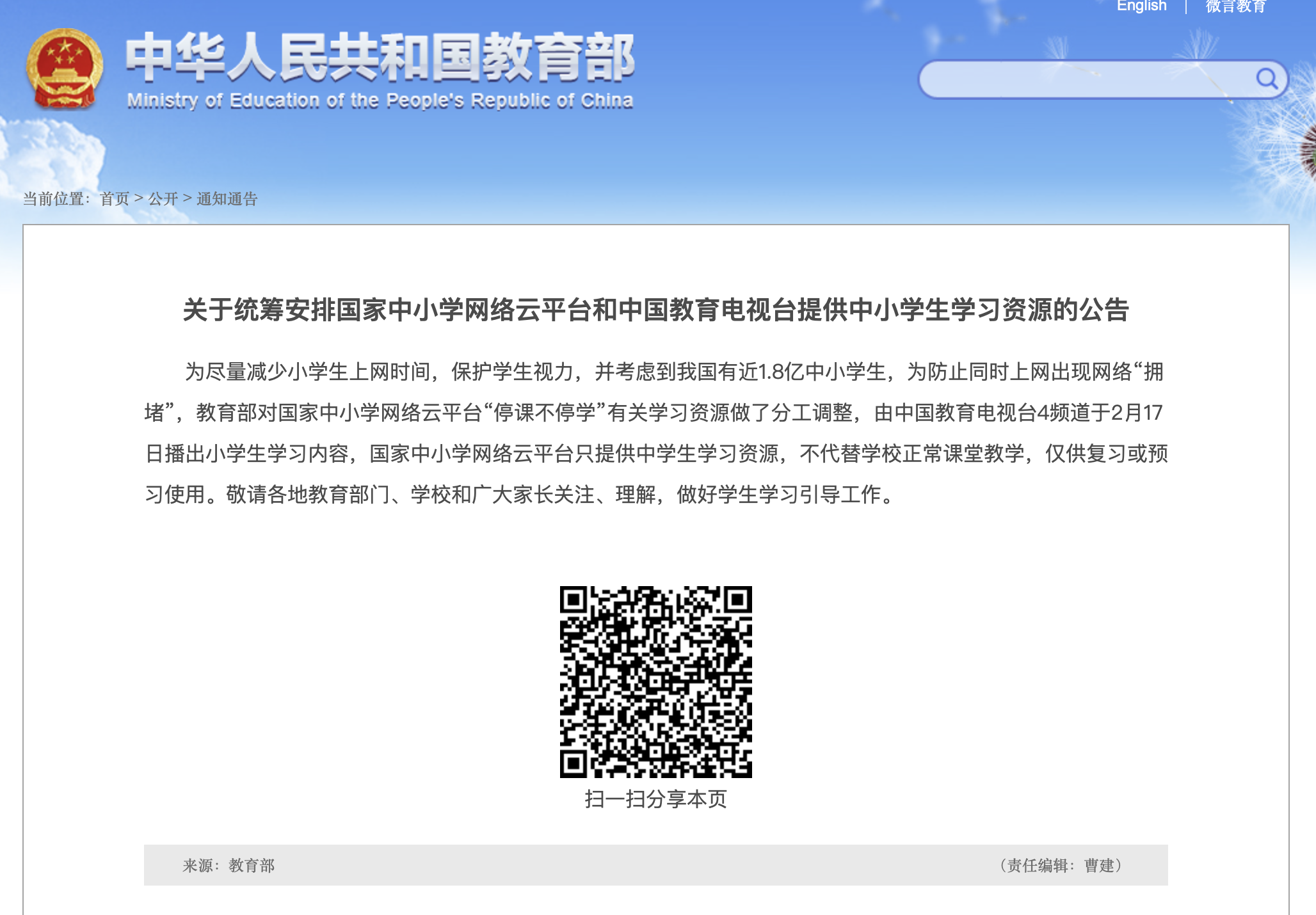The height and width of the screenshot is (915, 1316).
Task: Click the 扫一扫分享本页 caption
Action: coord(655,799)
